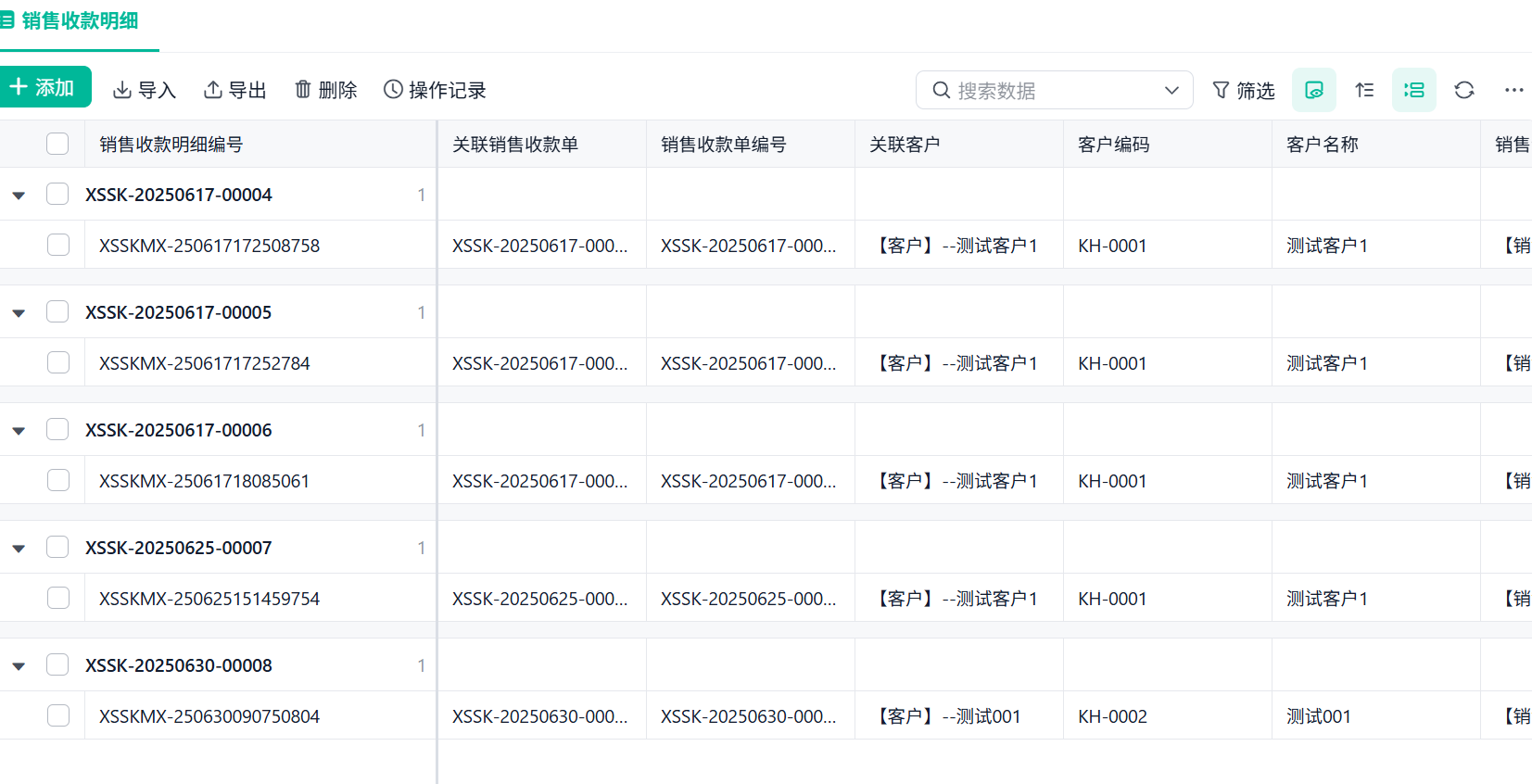Toggle the select-all header checkbox

[x=57, y=144]
